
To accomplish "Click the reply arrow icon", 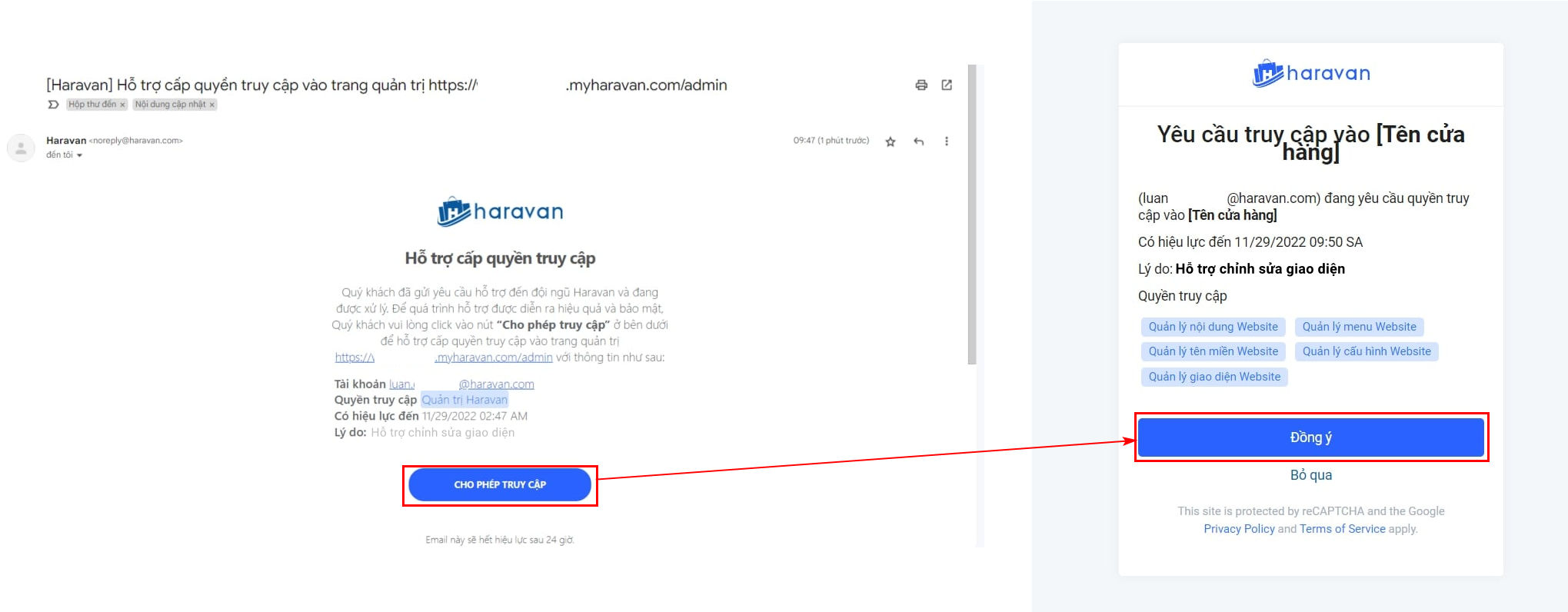I will click(x=918, y=141).
